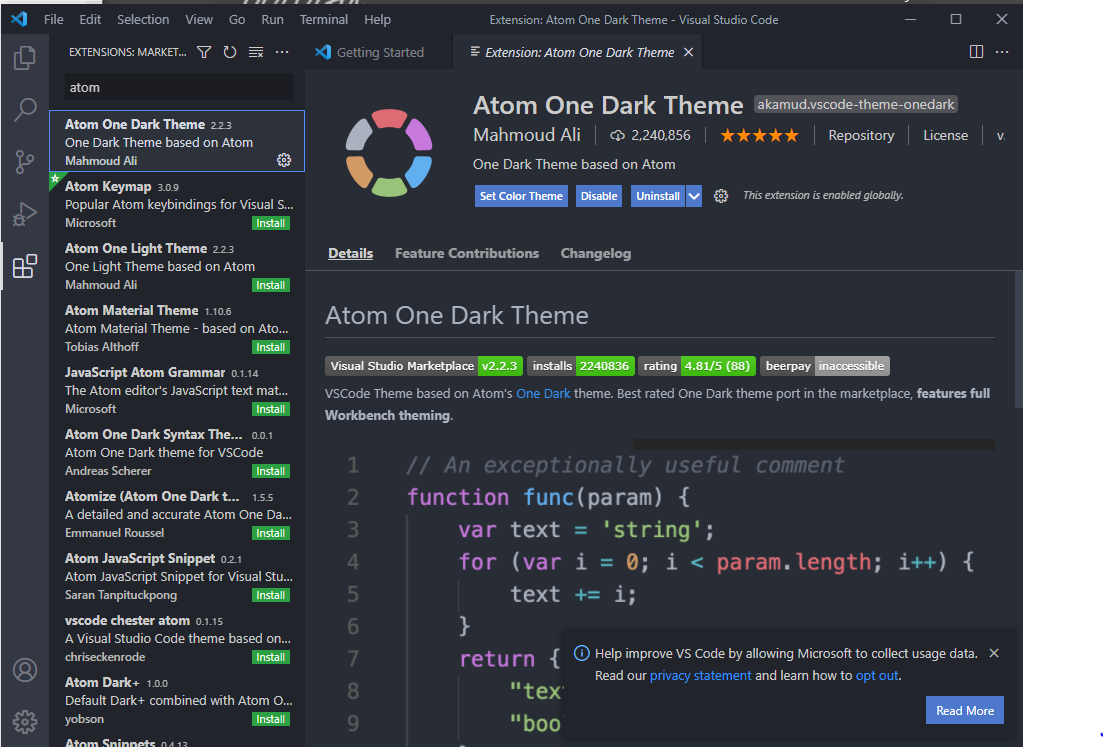Open the Selection menu

coord(143,20)
